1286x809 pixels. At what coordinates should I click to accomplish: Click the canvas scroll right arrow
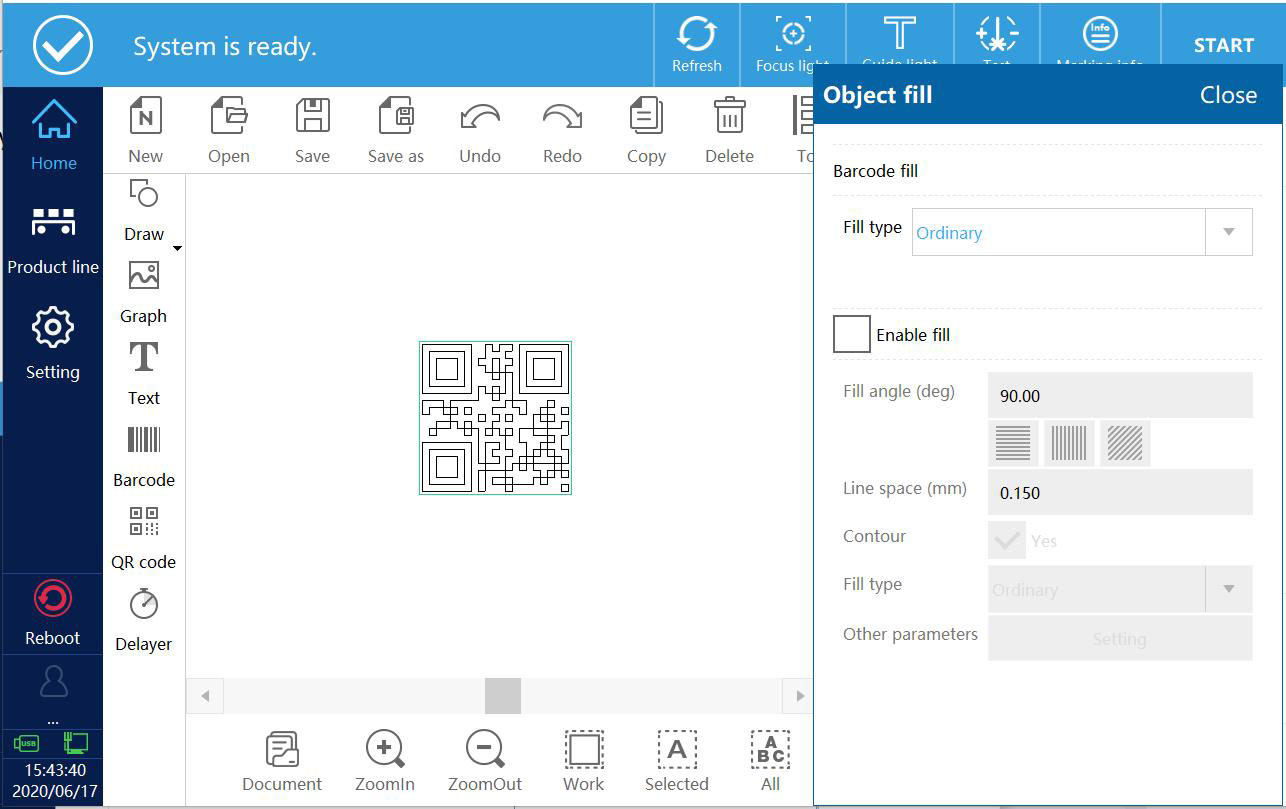coord(800,696)
